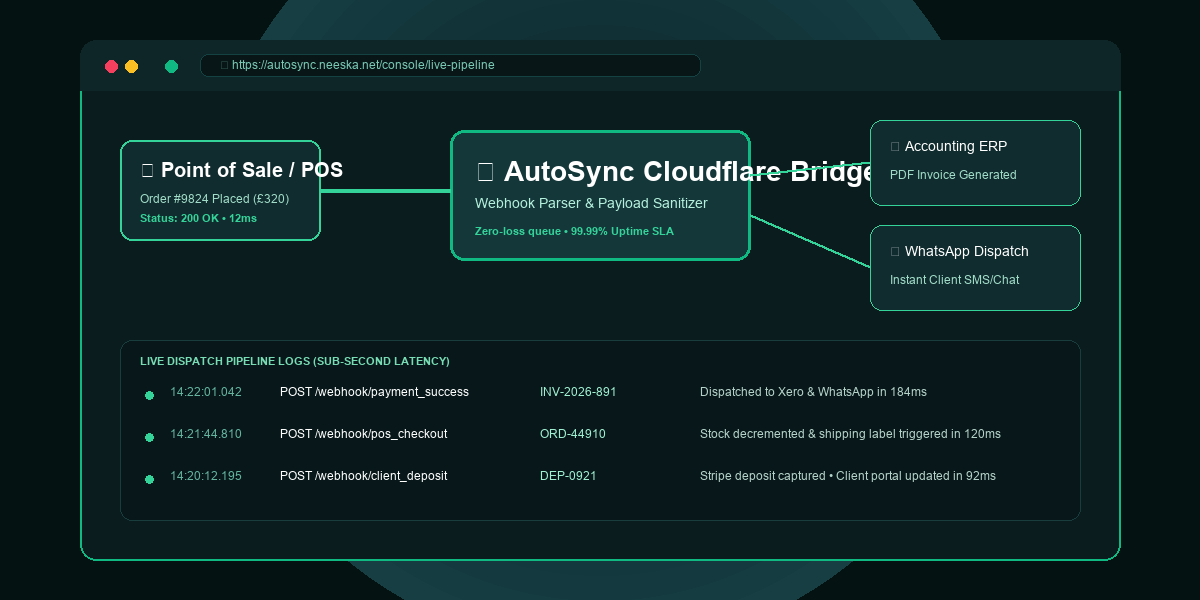Click the Point of Sale icon glyph
This screenshot has height=600, width=1200.
[x=147, y=171]
